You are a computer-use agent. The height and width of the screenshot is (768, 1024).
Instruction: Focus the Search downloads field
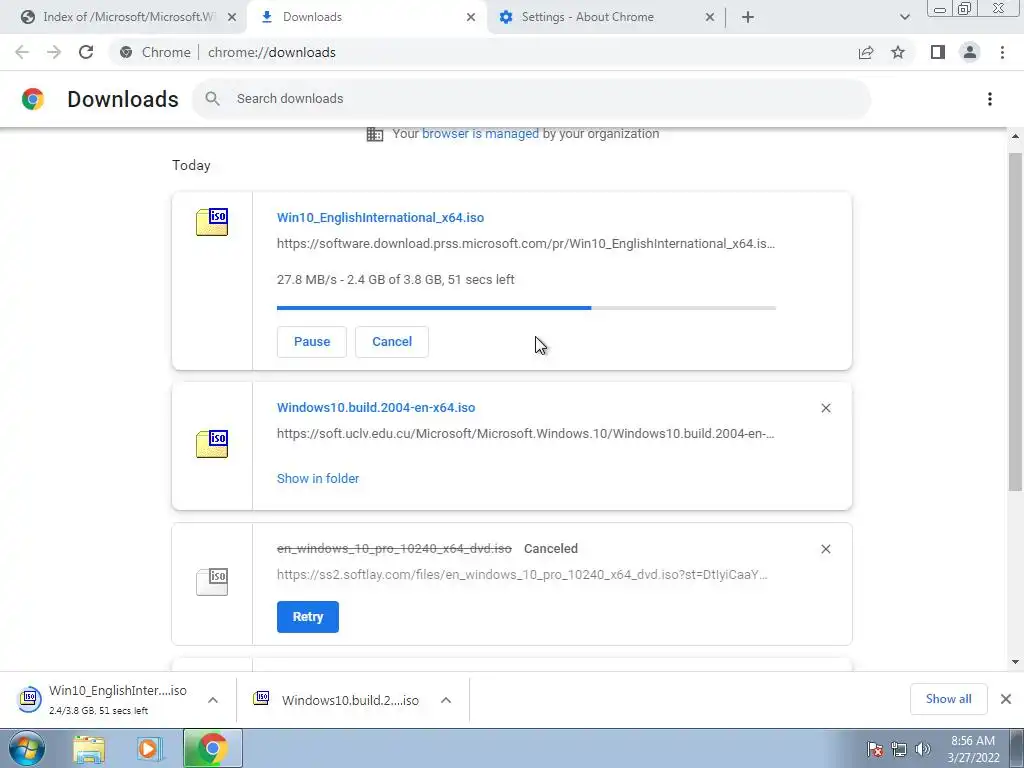(x=531, y=99)
